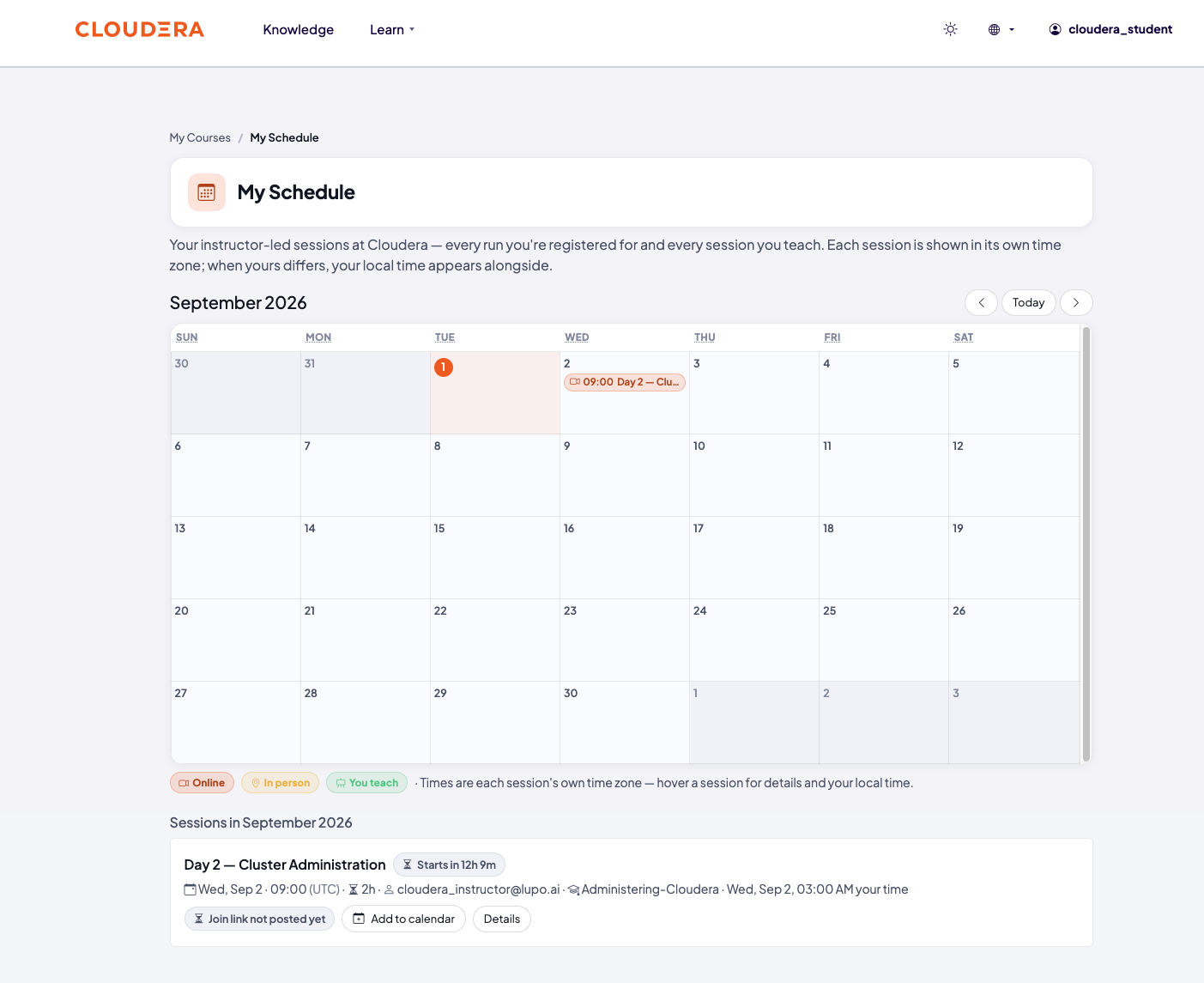Viewport: 1204px width, 983px height.
Task: Click the WED column header
Action: point(577,337)
